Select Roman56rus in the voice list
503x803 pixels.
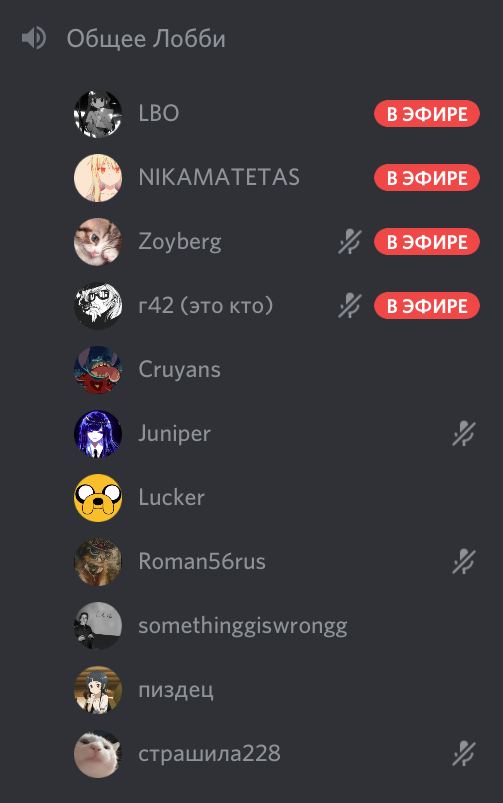tap(277, 562)
